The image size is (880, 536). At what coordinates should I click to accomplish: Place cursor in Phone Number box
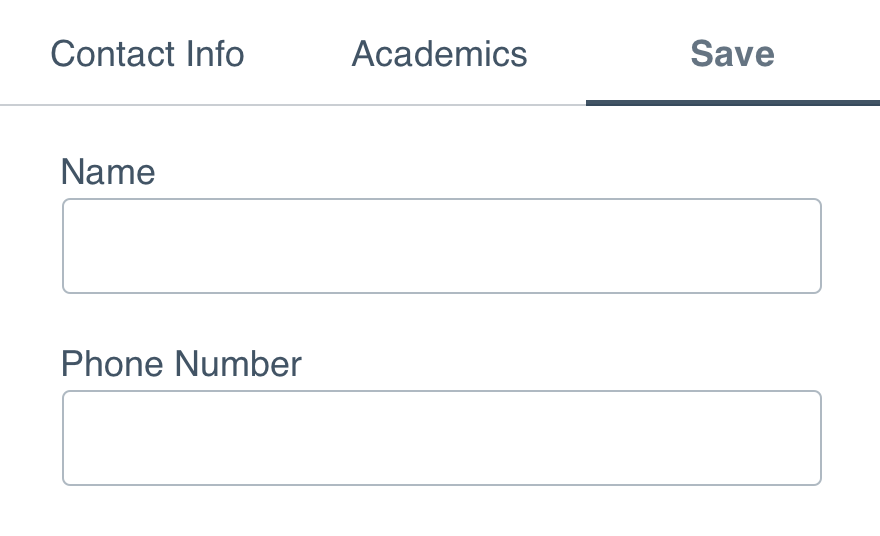(442, 438)
